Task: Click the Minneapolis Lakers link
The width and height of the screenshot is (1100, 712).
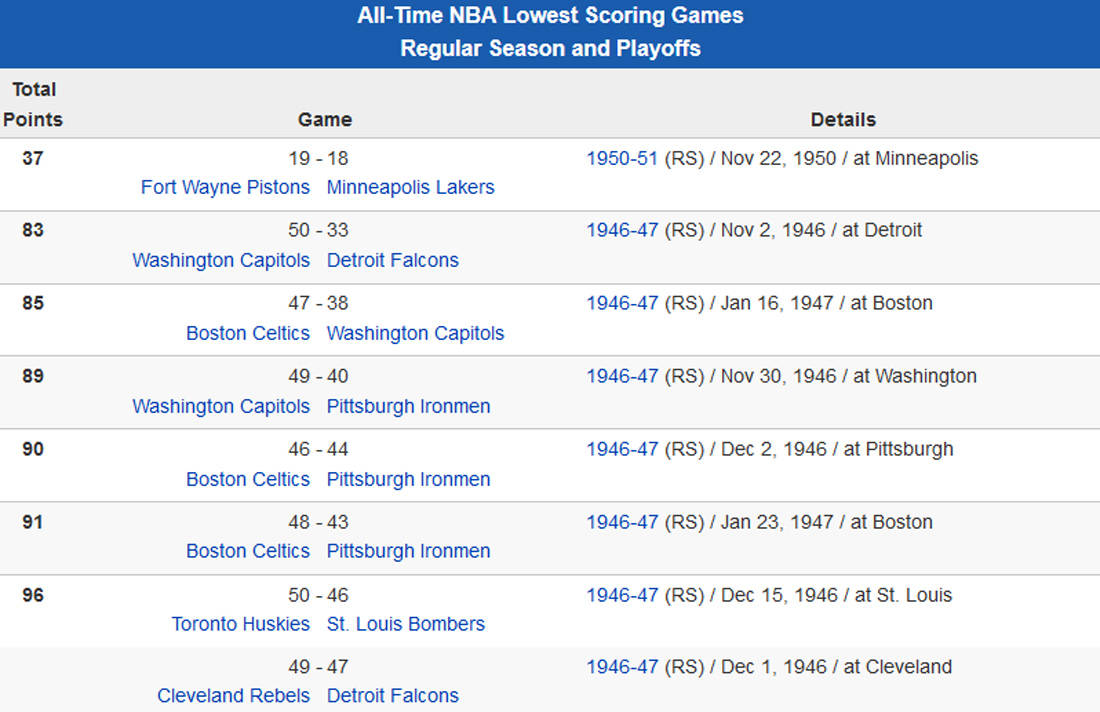Action: [x=410, y=187]
